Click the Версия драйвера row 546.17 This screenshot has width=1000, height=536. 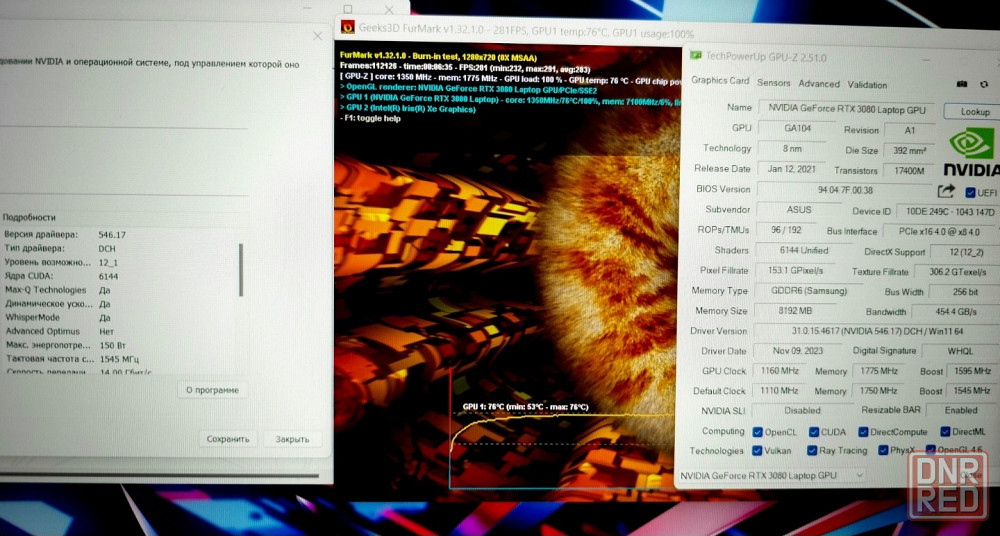(120, 235)
